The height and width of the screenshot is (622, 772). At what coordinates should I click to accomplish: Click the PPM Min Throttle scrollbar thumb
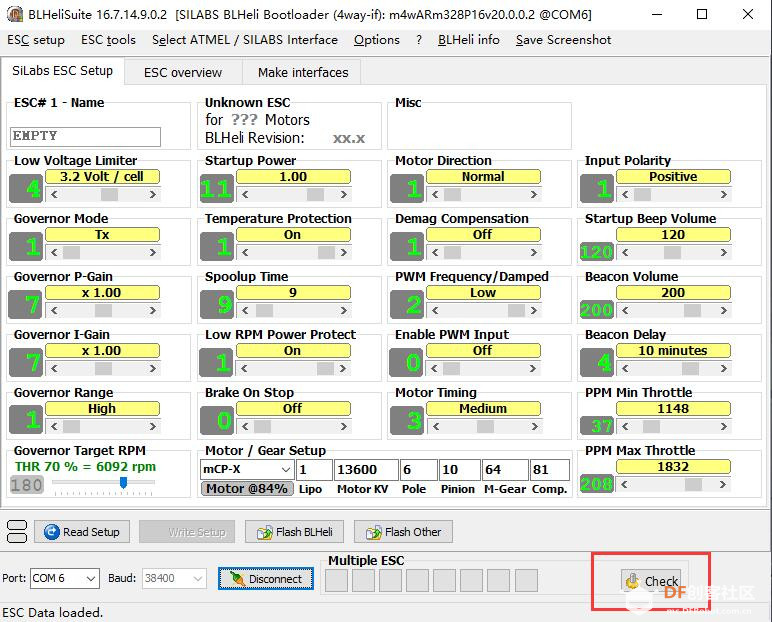pos(651,426)
